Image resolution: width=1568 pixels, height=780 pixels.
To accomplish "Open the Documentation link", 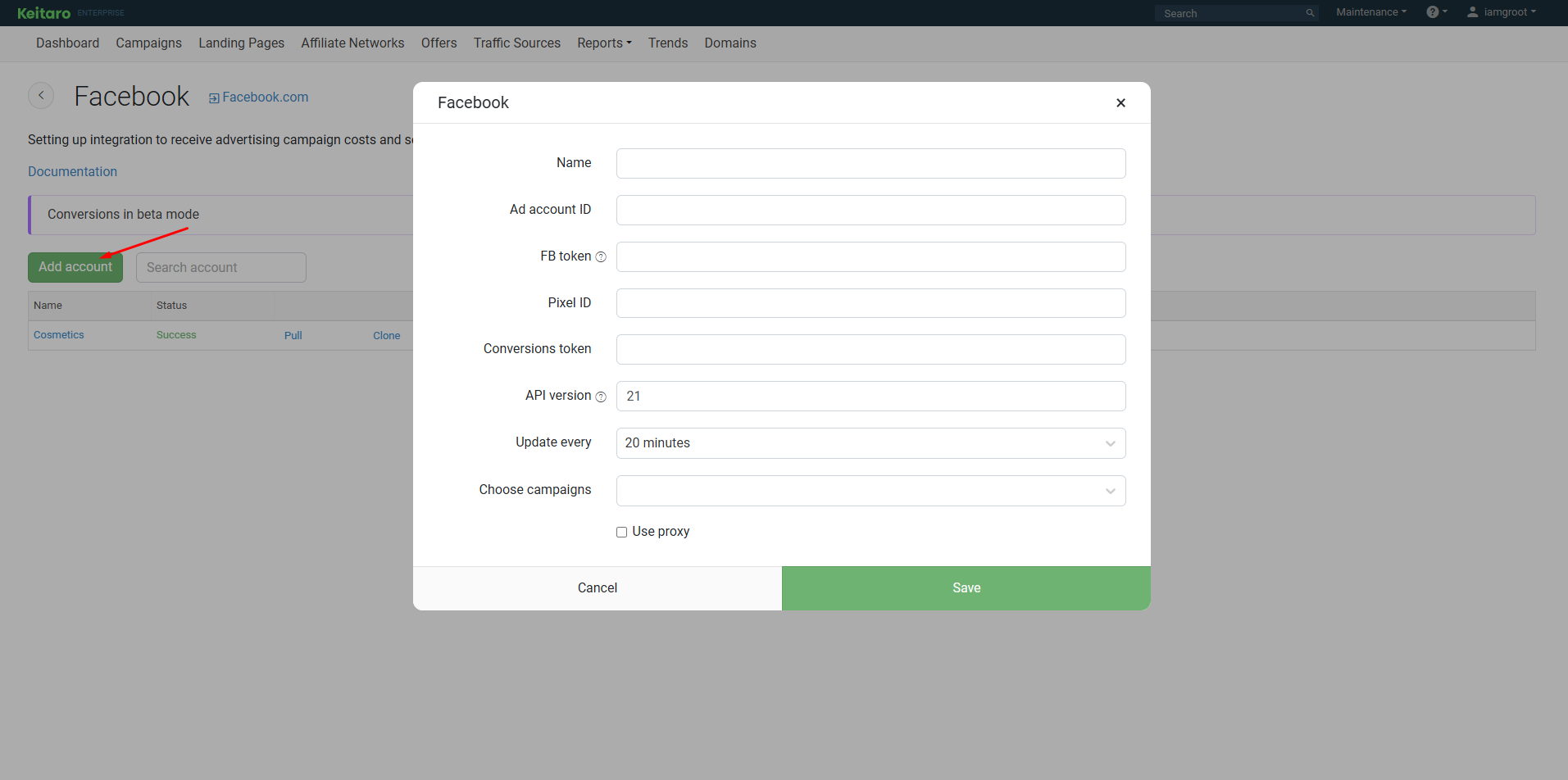I will (72, 172).
